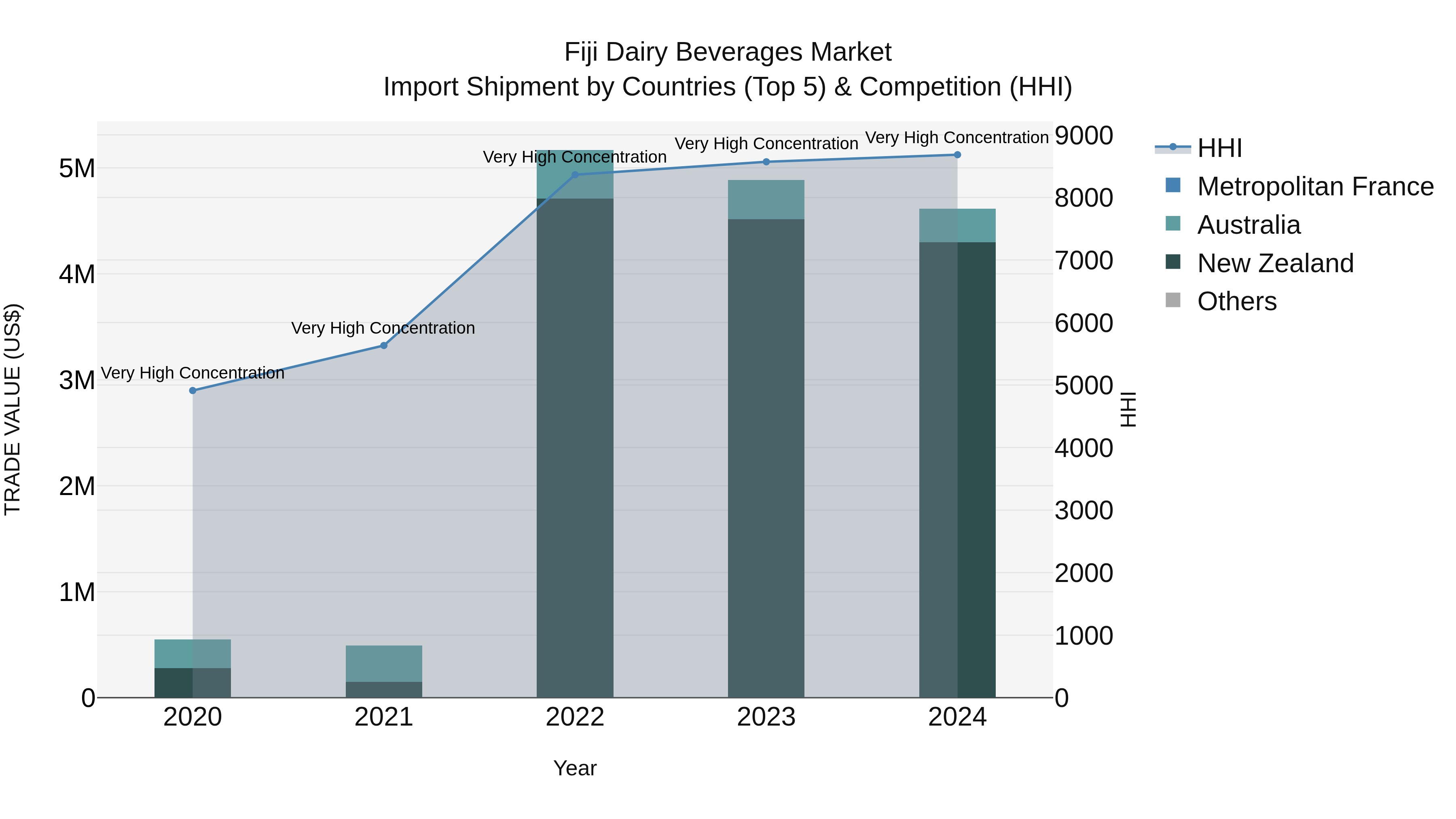Click the Australia teal legend swatch

1173,223
